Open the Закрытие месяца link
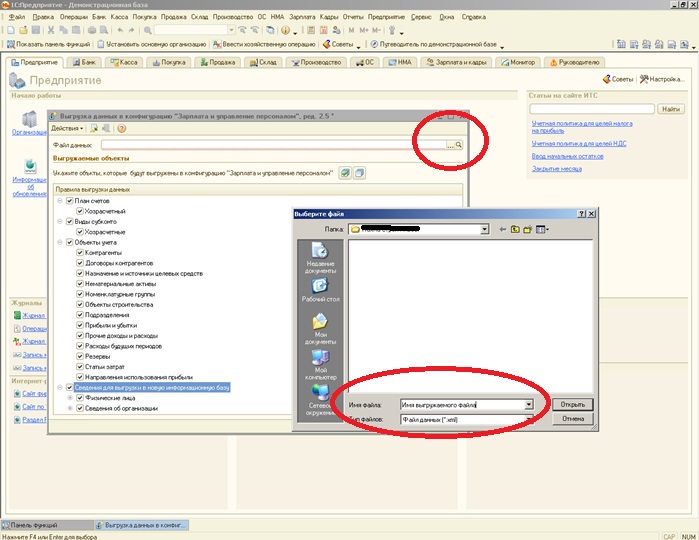This screenshot has width=699, height=540. point(557,169)
